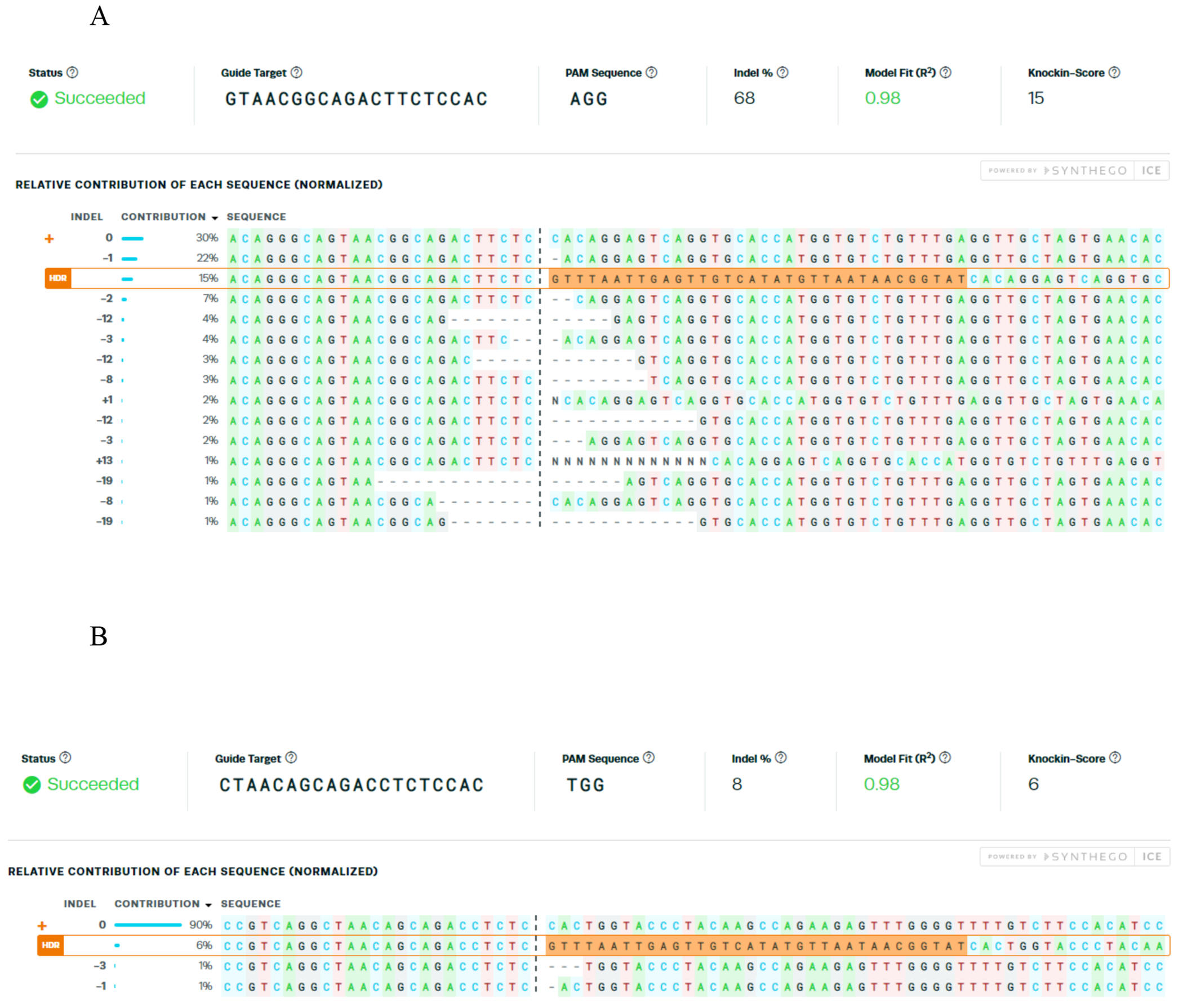1183x1008 pixels.
Task: Click the Indel % value 68
Action: [x=745, y=98]
